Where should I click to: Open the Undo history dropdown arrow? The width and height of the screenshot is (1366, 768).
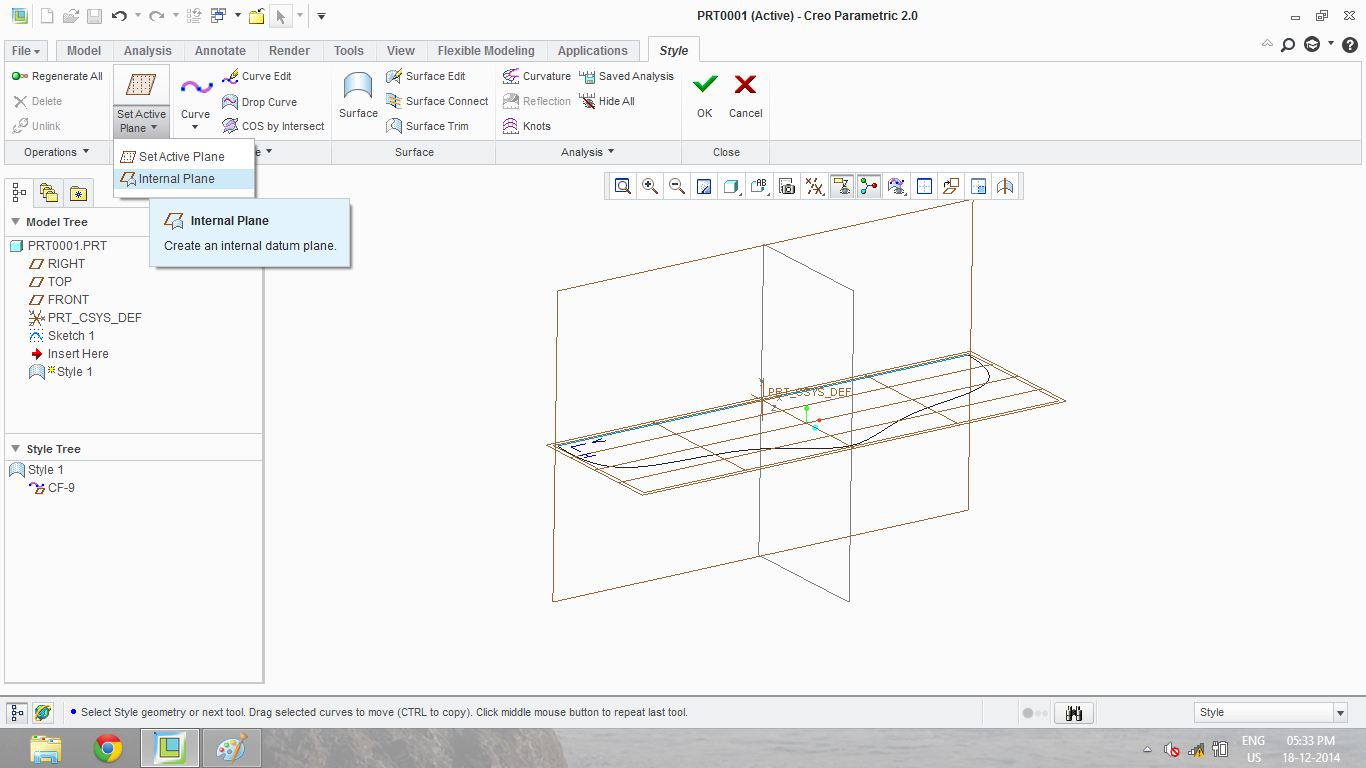click(x=137, y=16)
